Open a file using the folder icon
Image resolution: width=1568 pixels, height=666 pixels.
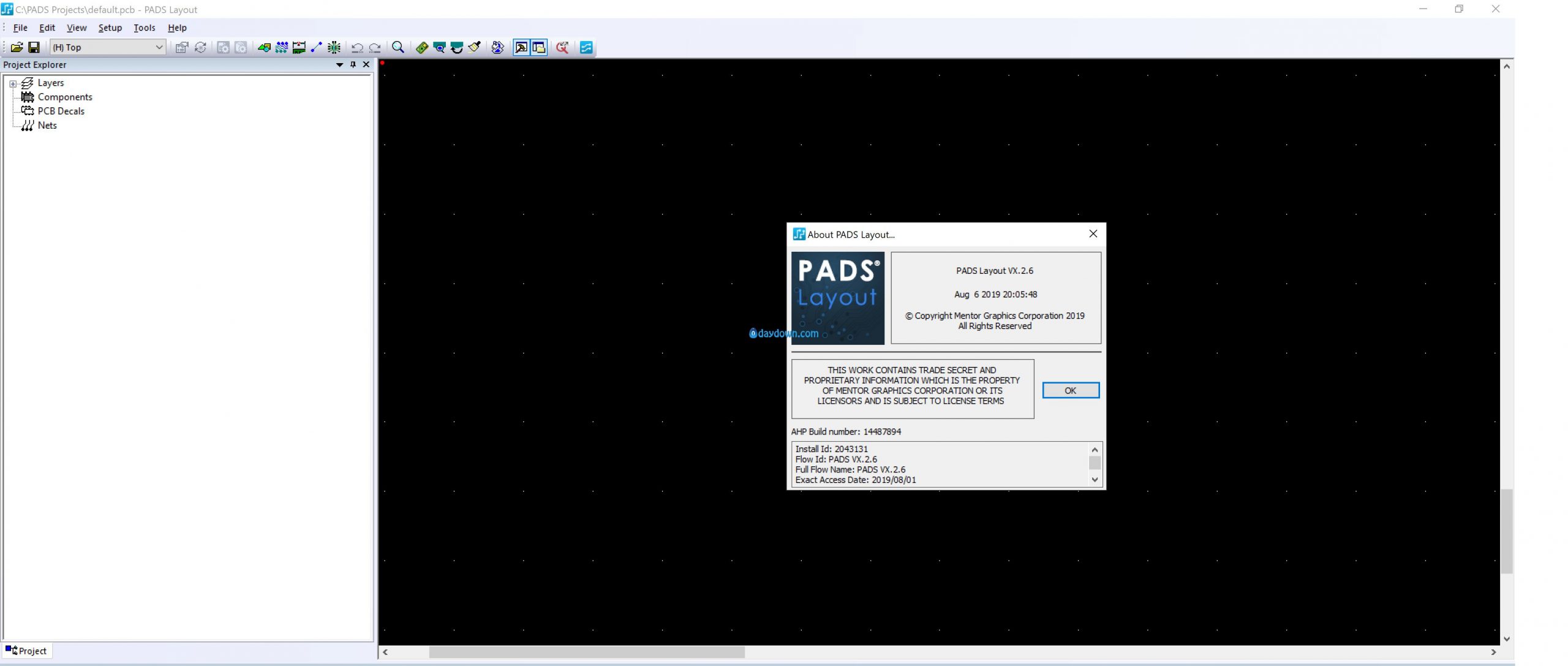point(17,47)
